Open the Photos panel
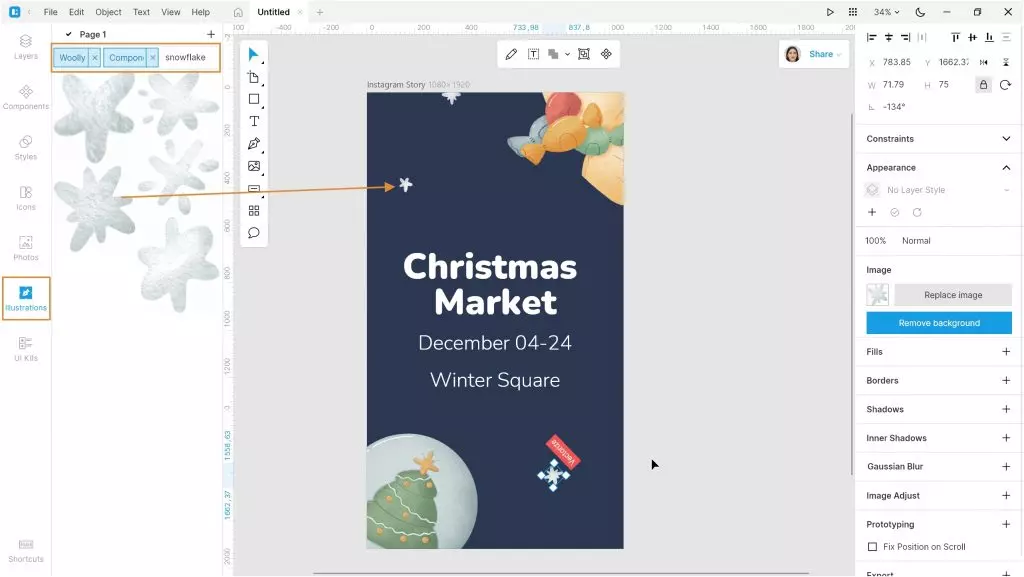This screenshot has height=577, width=1024. 25,248
